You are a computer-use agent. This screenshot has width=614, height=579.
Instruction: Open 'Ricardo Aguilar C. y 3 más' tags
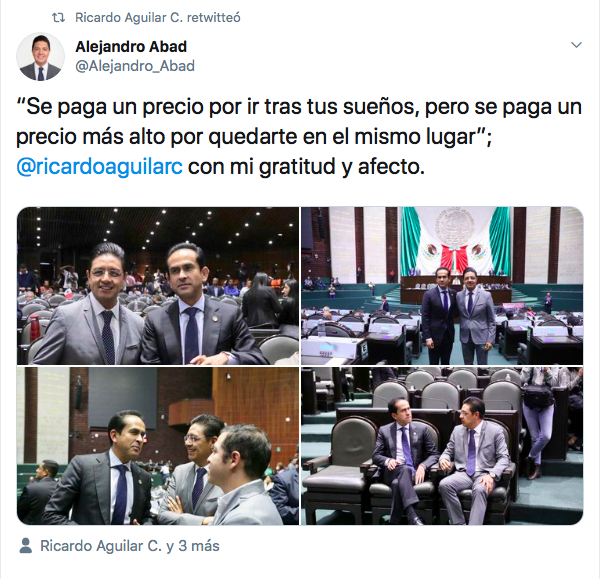(x=130, y=546)
